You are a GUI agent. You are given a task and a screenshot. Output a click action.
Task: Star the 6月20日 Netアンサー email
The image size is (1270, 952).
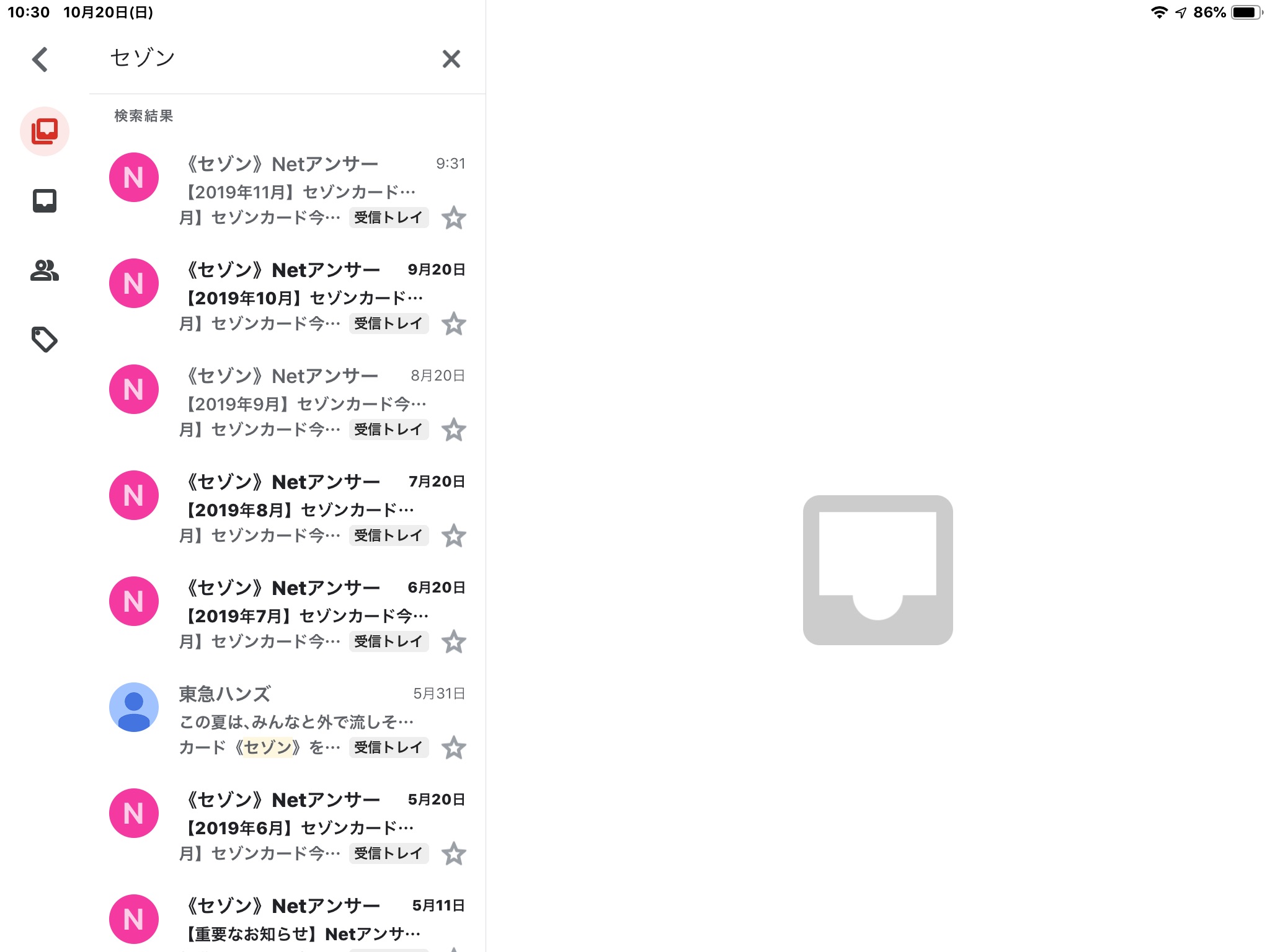click(x=454, y=641)
